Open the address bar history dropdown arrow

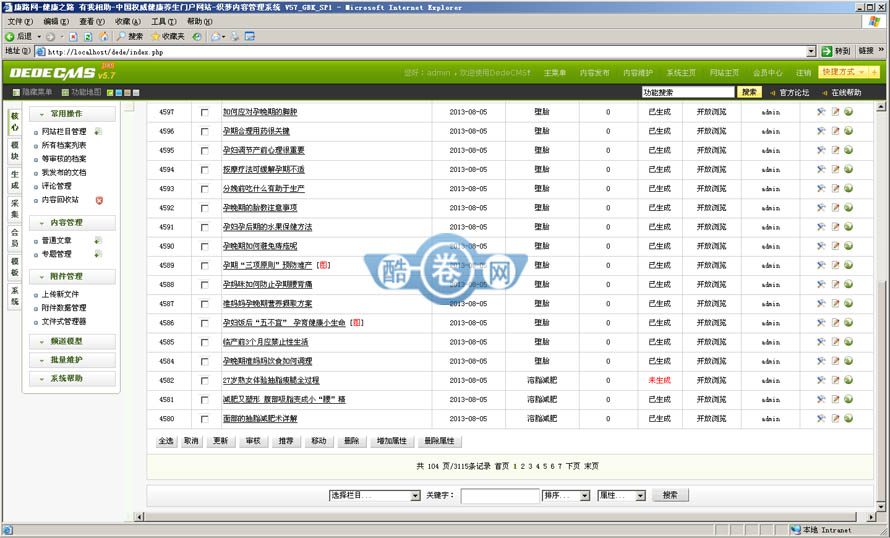point(812,52)
